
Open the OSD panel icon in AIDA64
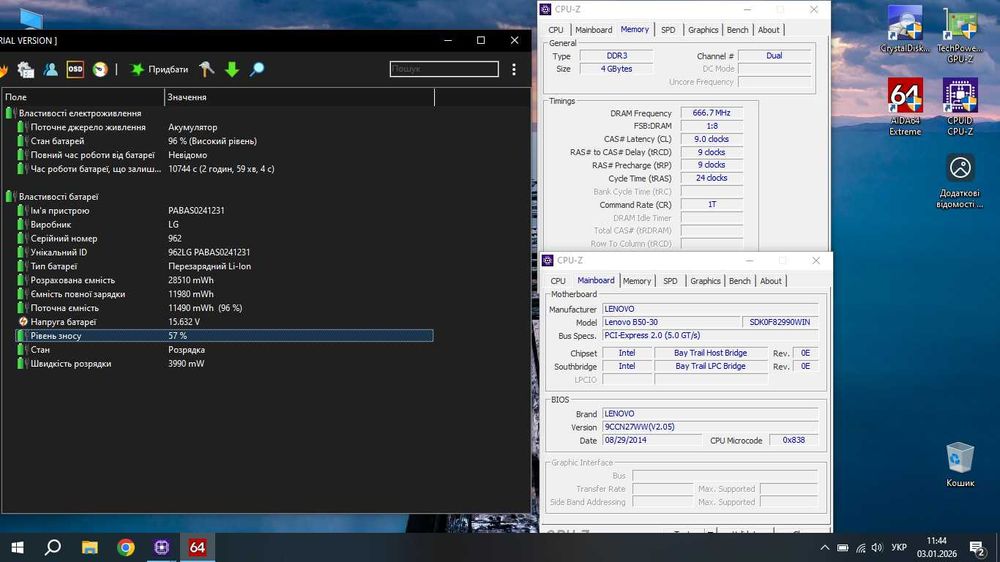[75, 70]
